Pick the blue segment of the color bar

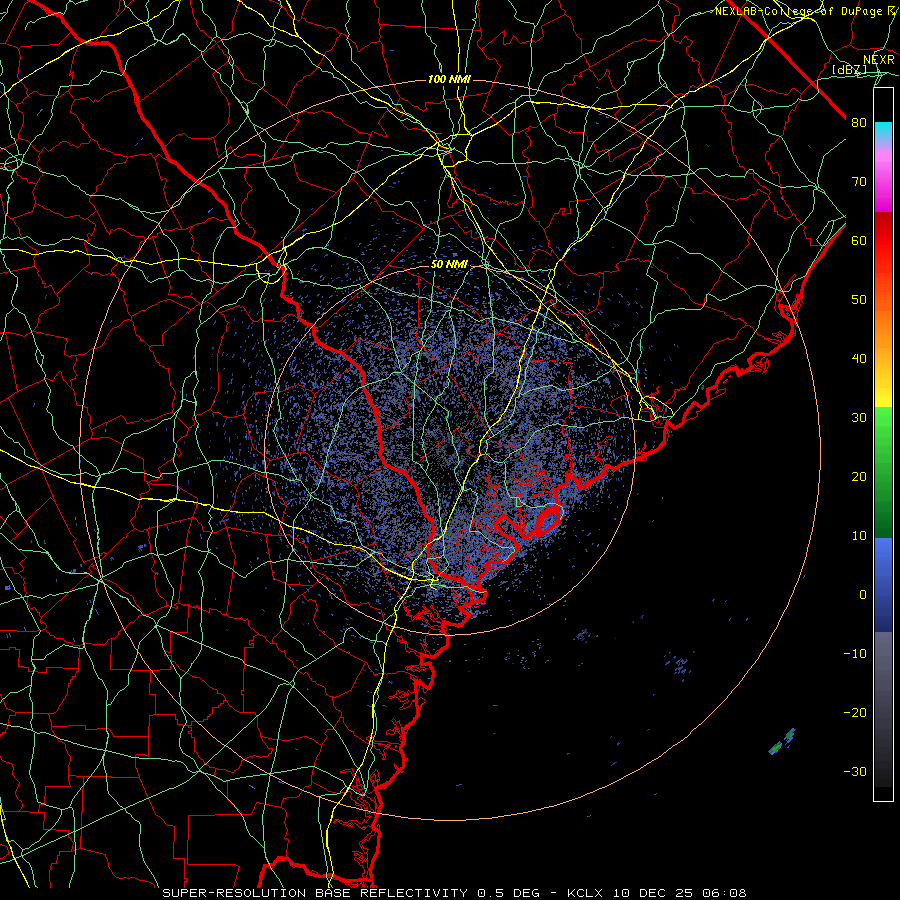click(883, 585)
